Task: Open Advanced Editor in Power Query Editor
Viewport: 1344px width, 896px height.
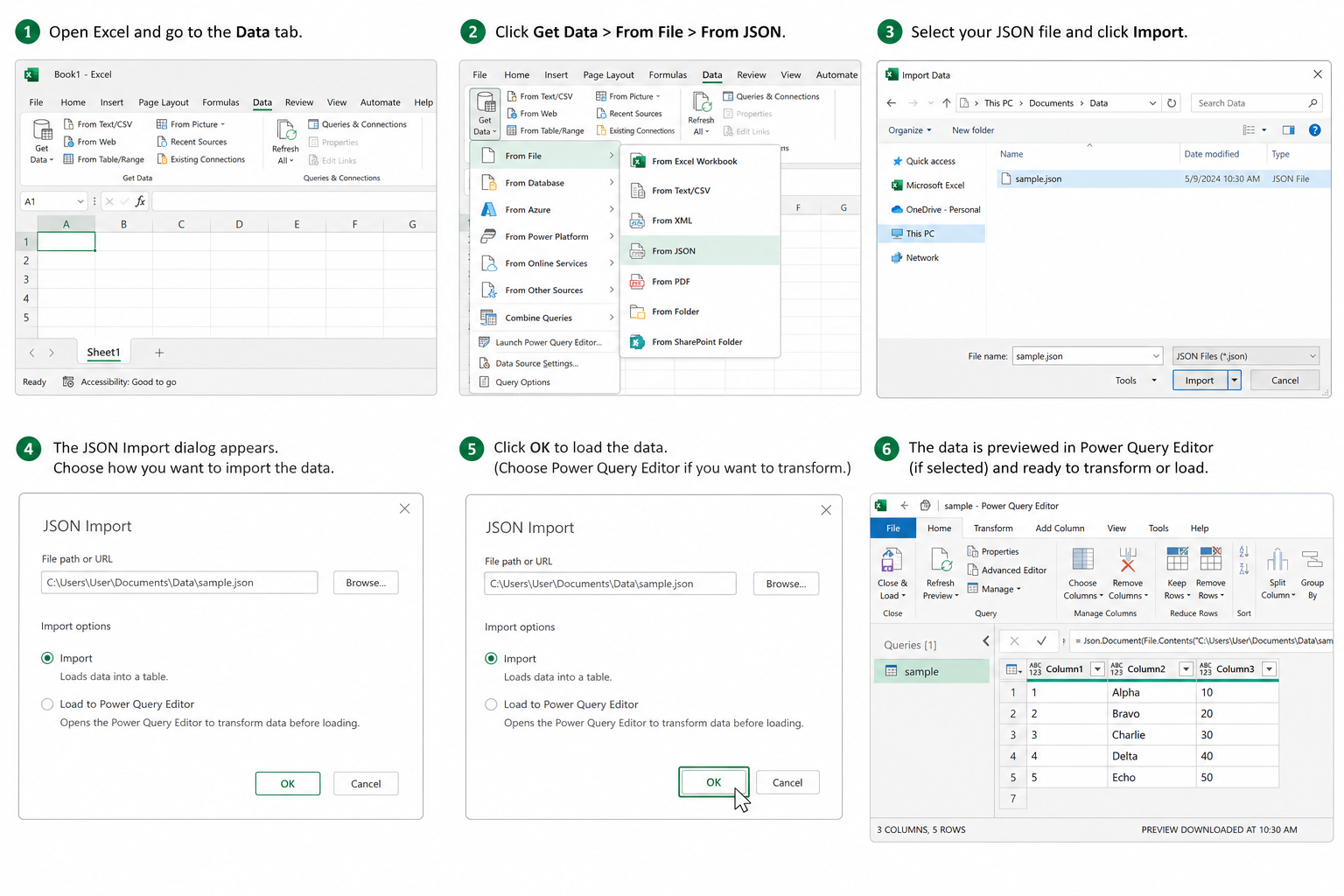Action: pos(1006,570)
